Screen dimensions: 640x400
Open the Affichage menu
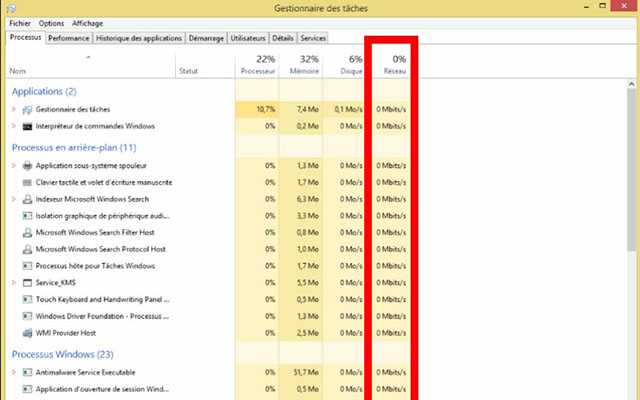click(87, 23)
